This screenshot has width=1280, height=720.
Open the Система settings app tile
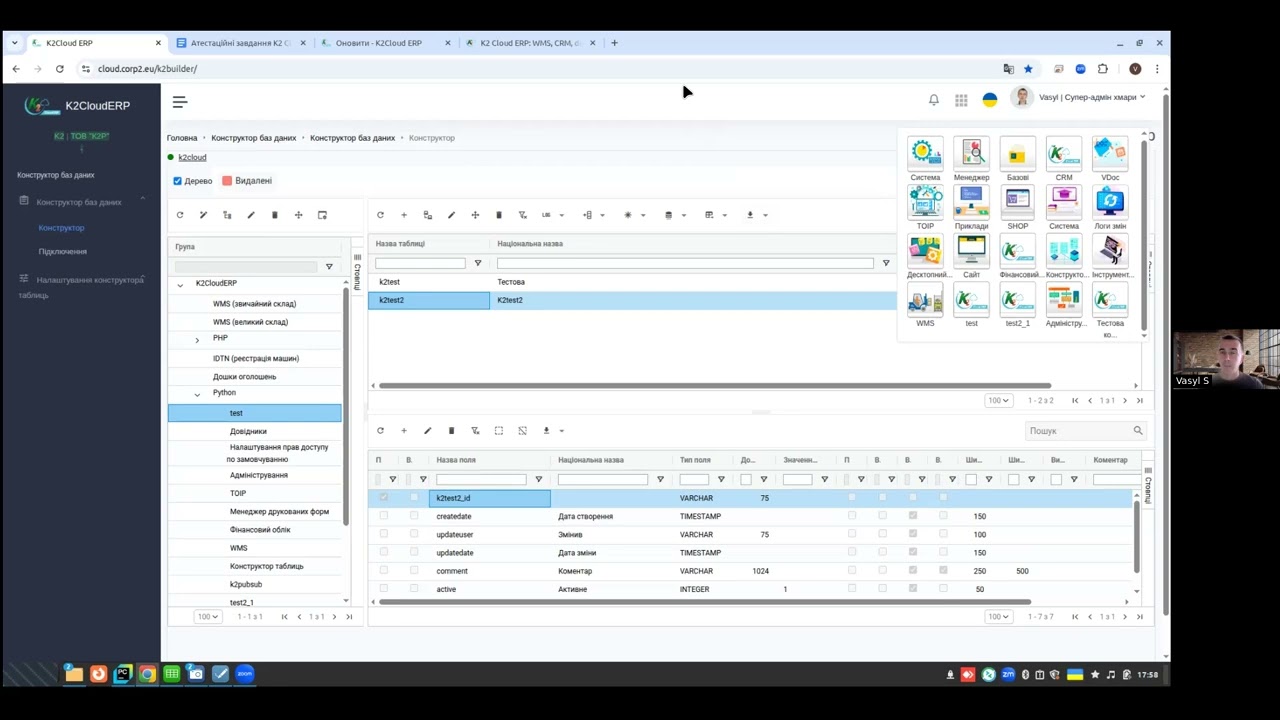925,159
